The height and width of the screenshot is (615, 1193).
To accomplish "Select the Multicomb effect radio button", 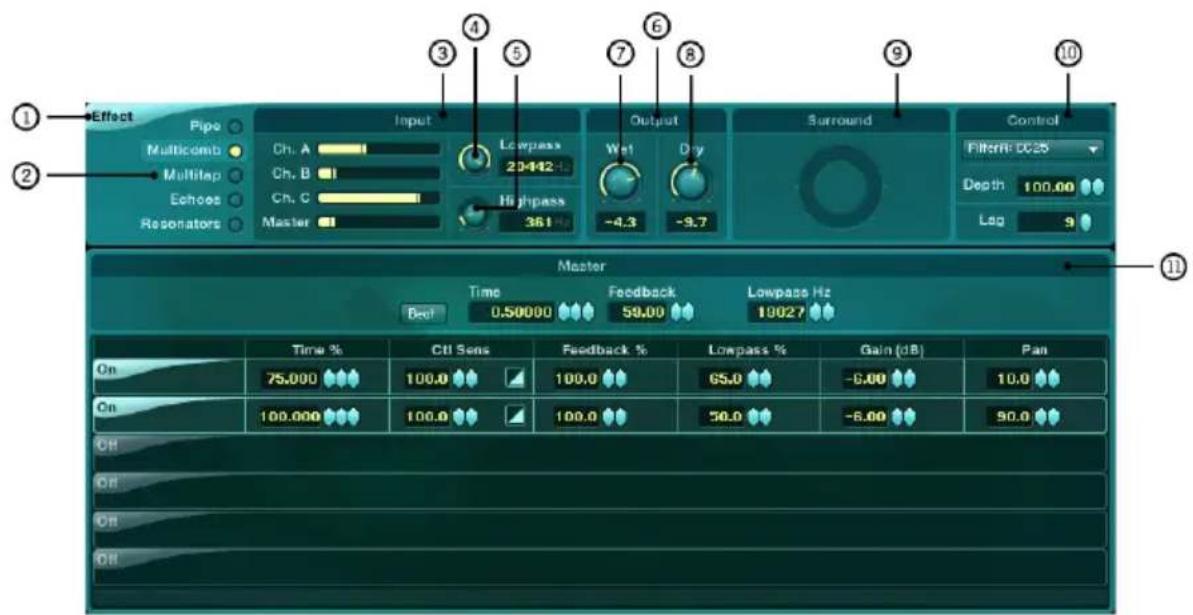I will (237, 151).
